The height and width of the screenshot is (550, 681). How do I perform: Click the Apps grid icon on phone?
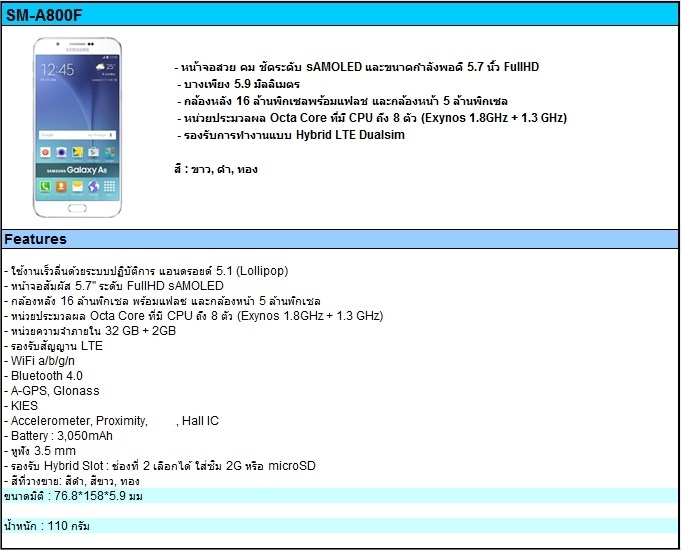click(x=109, y=187)
